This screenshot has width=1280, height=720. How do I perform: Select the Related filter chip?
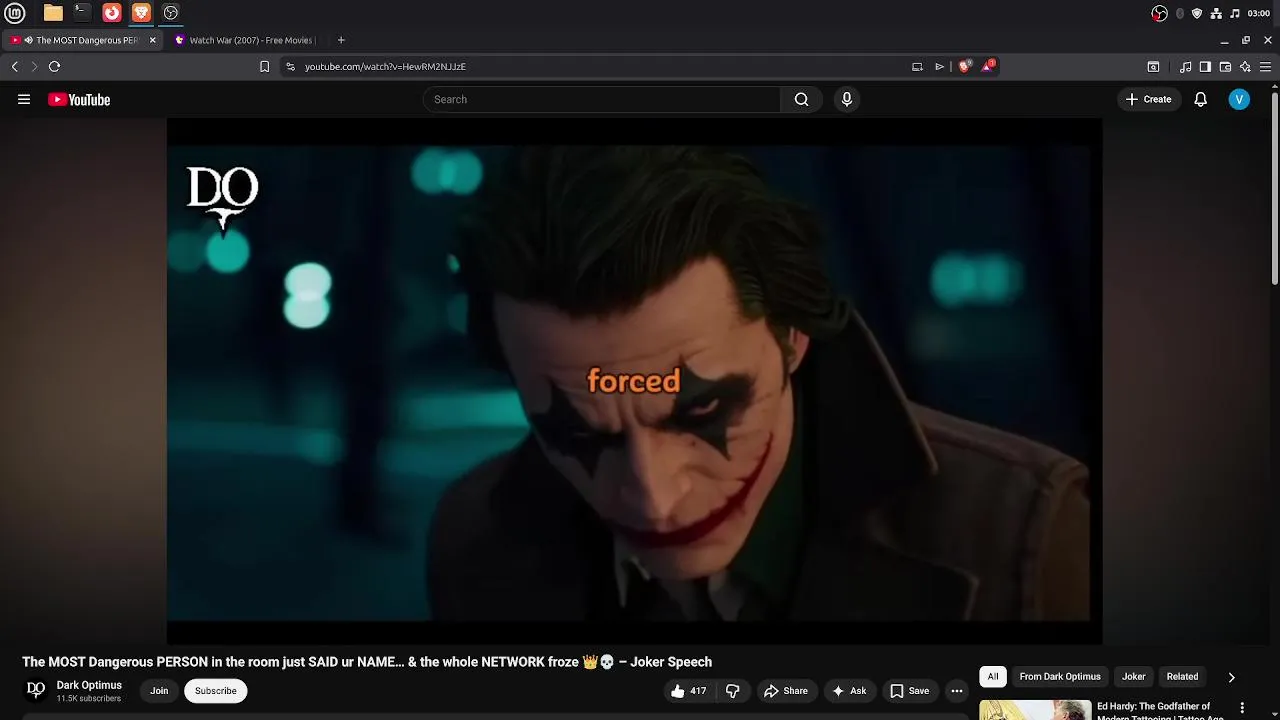click(1182, 677)
